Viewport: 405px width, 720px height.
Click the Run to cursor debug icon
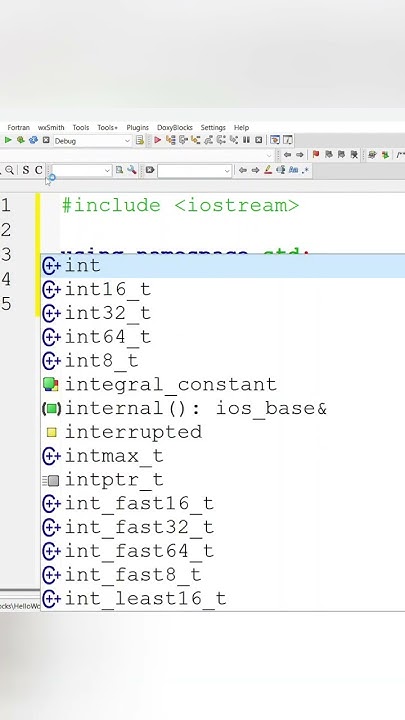[171, 140]
